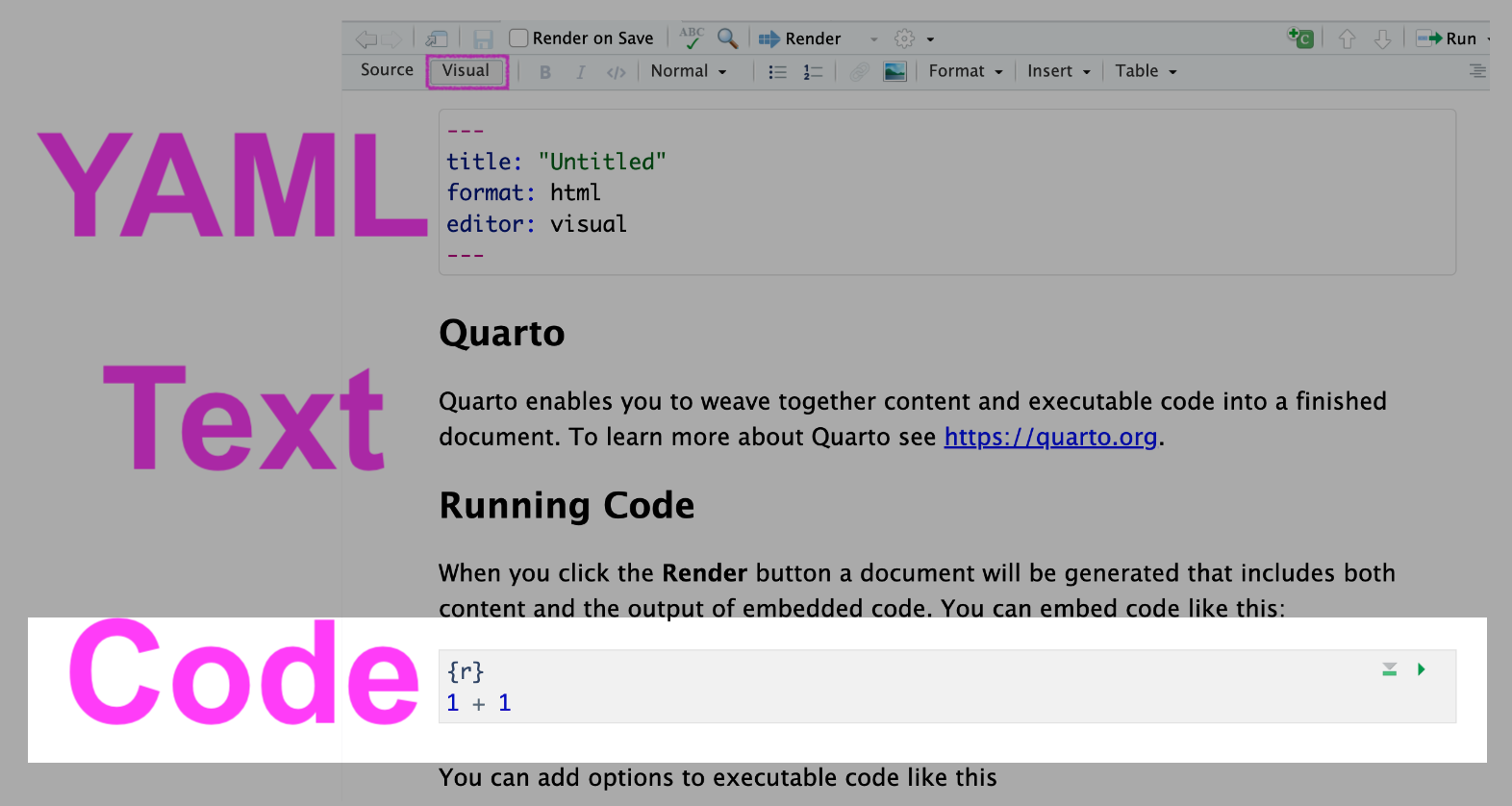This screenshot has height=806, width=1512.
Task: Open the Normal paragraph style dropdown
Action: coord(688,71)
